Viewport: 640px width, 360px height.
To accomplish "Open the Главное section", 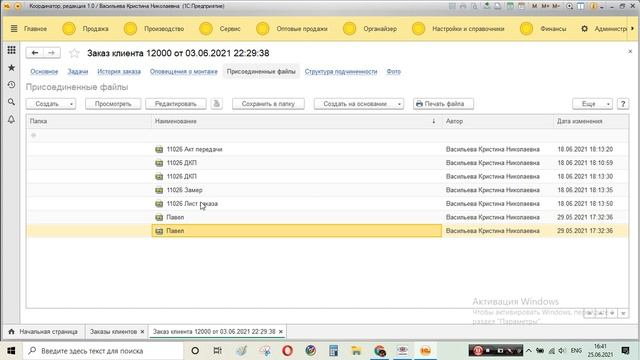I will pyautogui.click(x=36, y=29).
